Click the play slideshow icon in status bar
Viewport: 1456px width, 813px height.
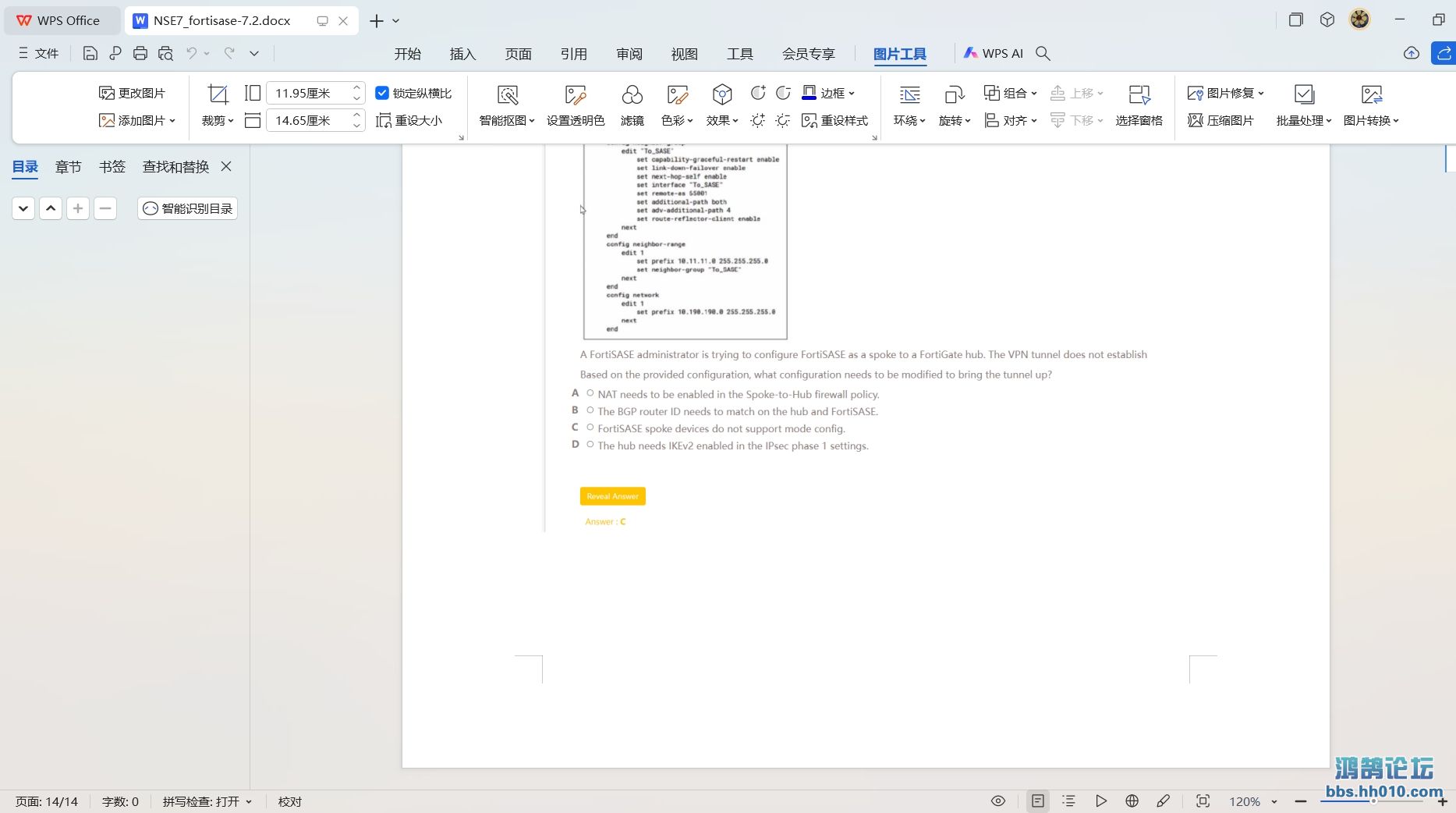pos(1100,801)
